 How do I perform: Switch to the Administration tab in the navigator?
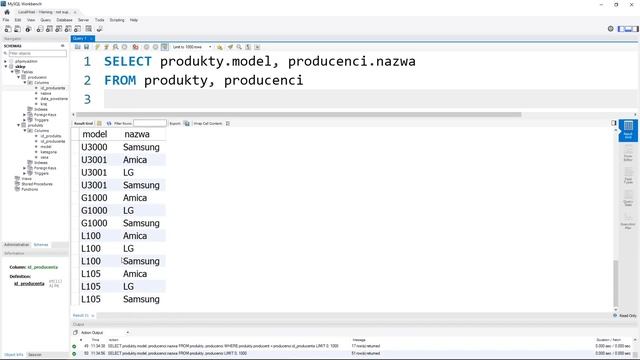tap(16, 244)
